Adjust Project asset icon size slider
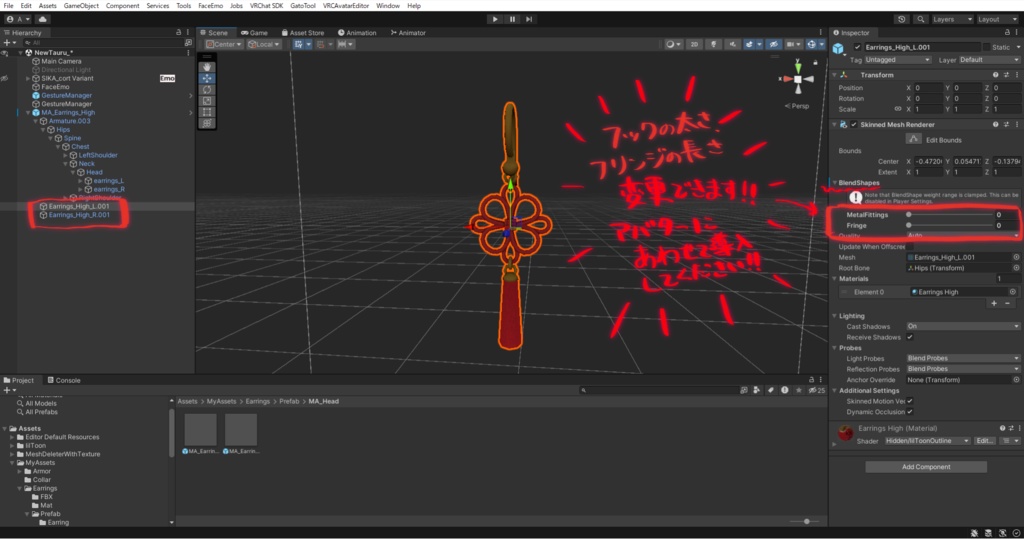 point(806,521)
